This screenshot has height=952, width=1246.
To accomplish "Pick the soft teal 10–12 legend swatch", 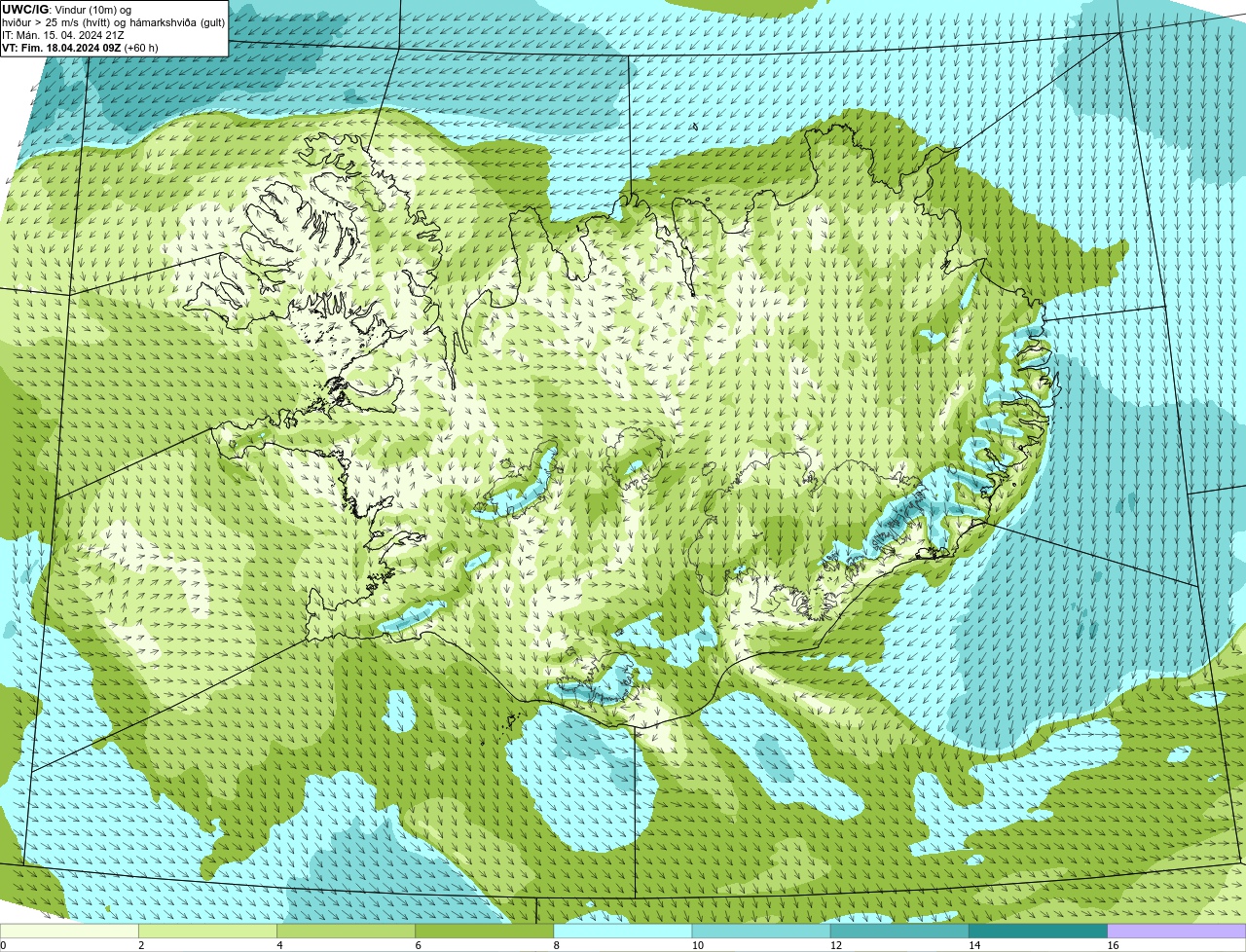I will 761,931.
